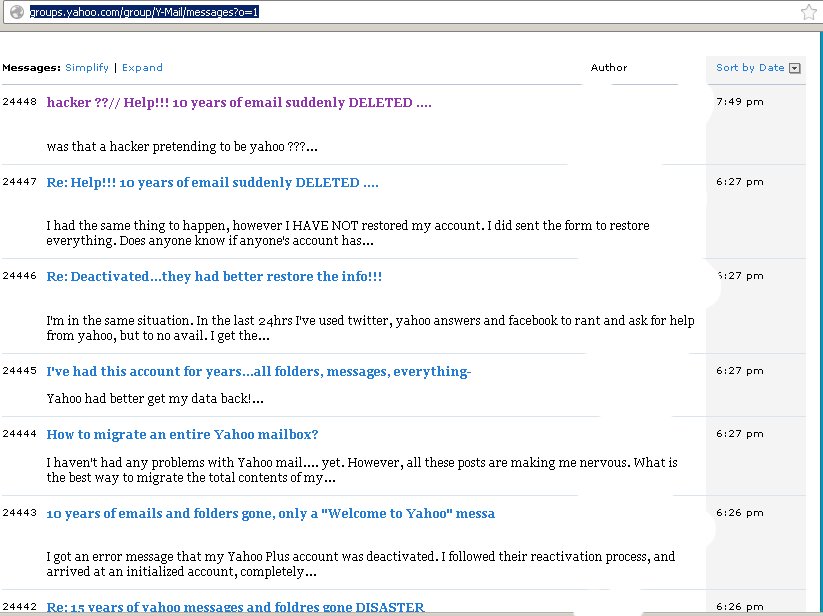
Task: Open "Re: Deactivated...they had better restore" message
Action: (214, 277)
